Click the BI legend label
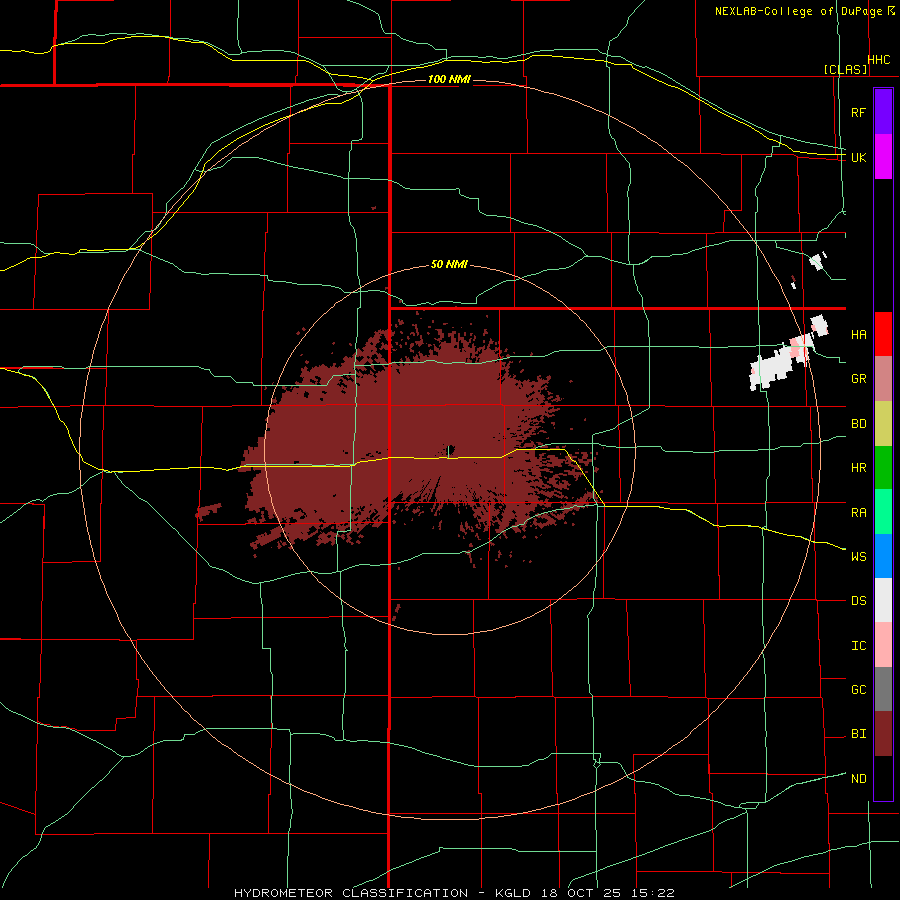The height and width of the screenshot is (900, 900). click(x=858, y=734)
